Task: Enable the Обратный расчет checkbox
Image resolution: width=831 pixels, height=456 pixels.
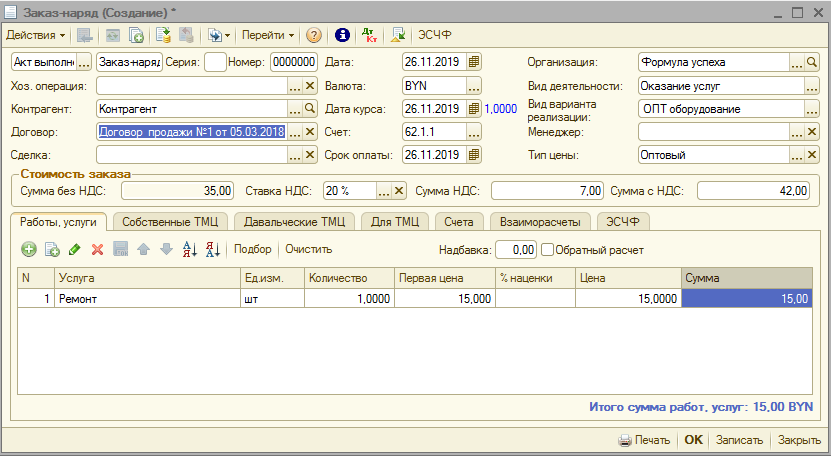Action: click(x=547, y=249)
